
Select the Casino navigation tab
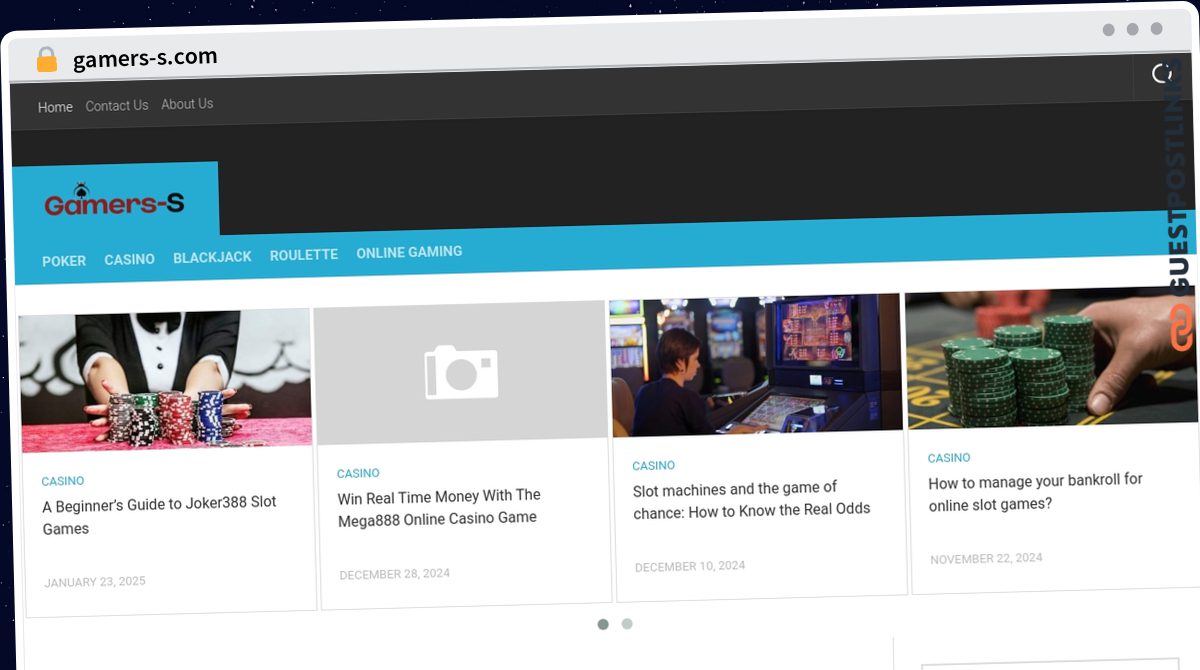(x=130, y=259)
